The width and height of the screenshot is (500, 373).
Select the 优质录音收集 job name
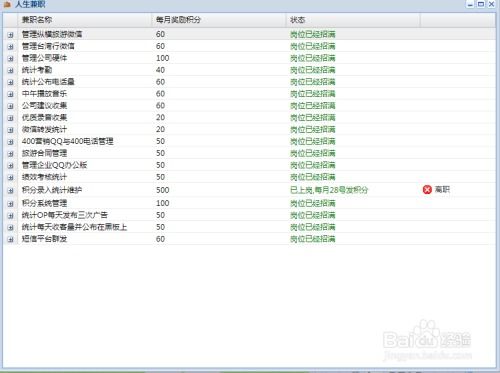click(x=44, y=117)
